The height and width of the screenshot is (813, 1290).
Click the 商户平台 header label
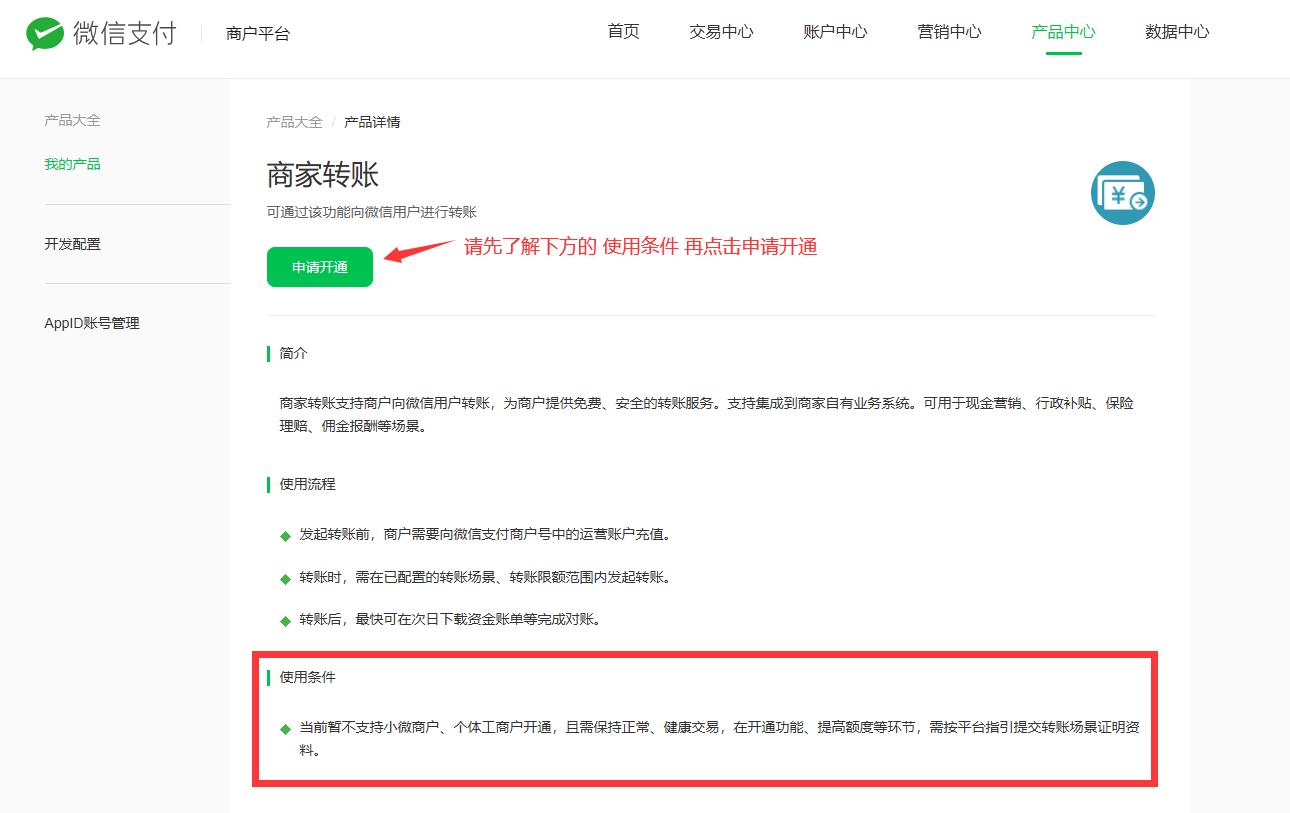coord(258,34)
